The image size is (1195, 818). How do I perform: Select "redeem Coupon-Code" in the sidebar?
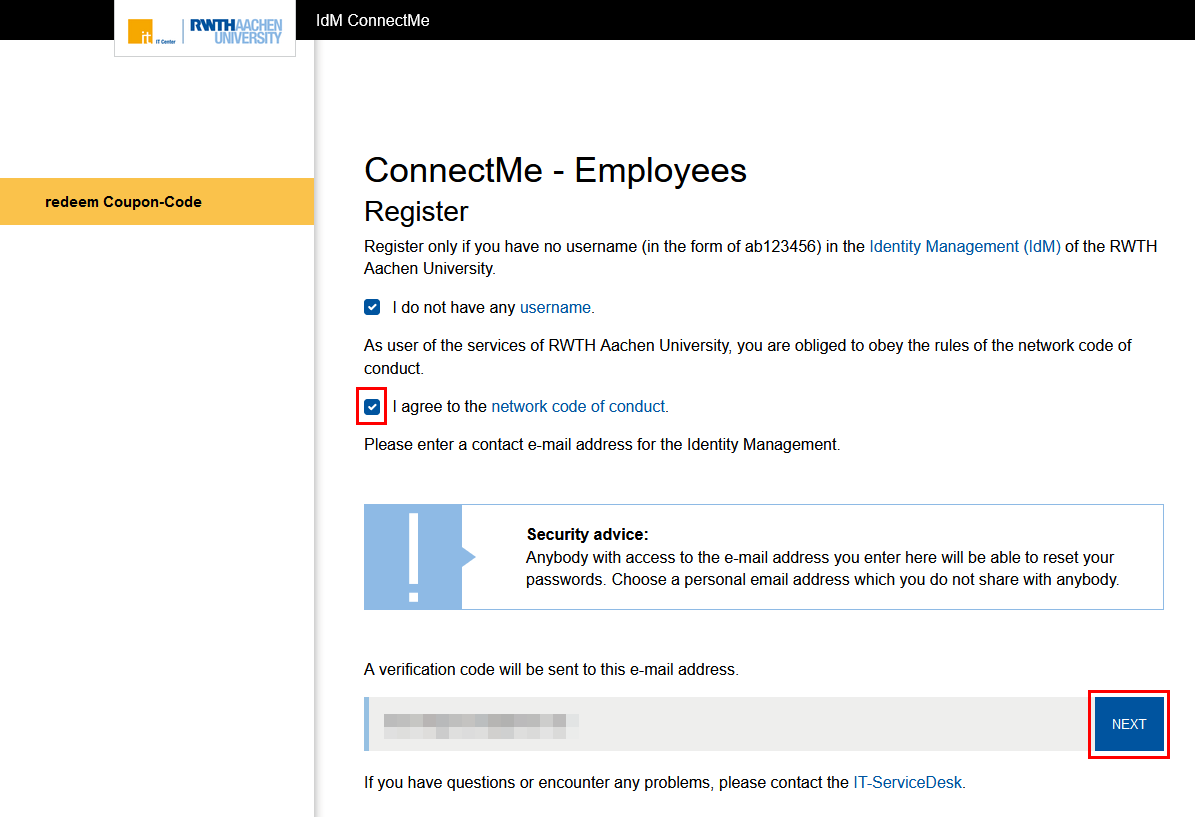pyautogui.click(x=123, y=201)
